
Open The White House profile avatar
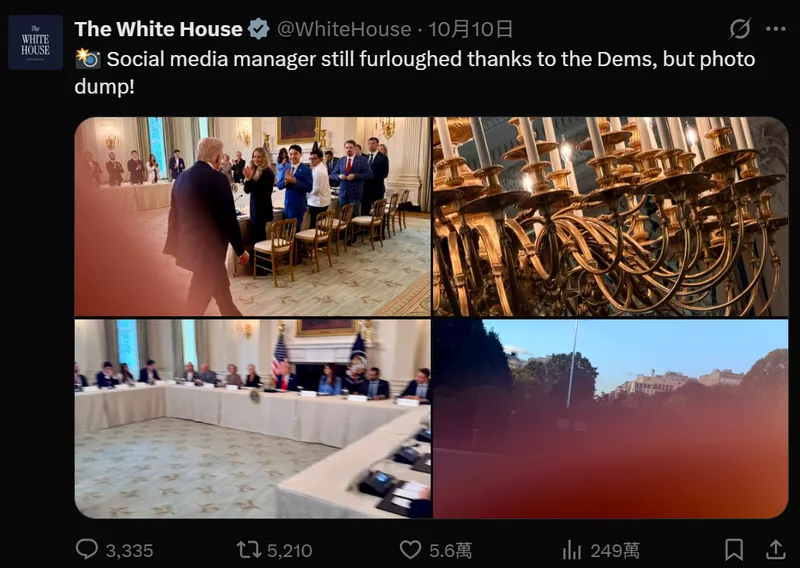(x=35, y=42)
